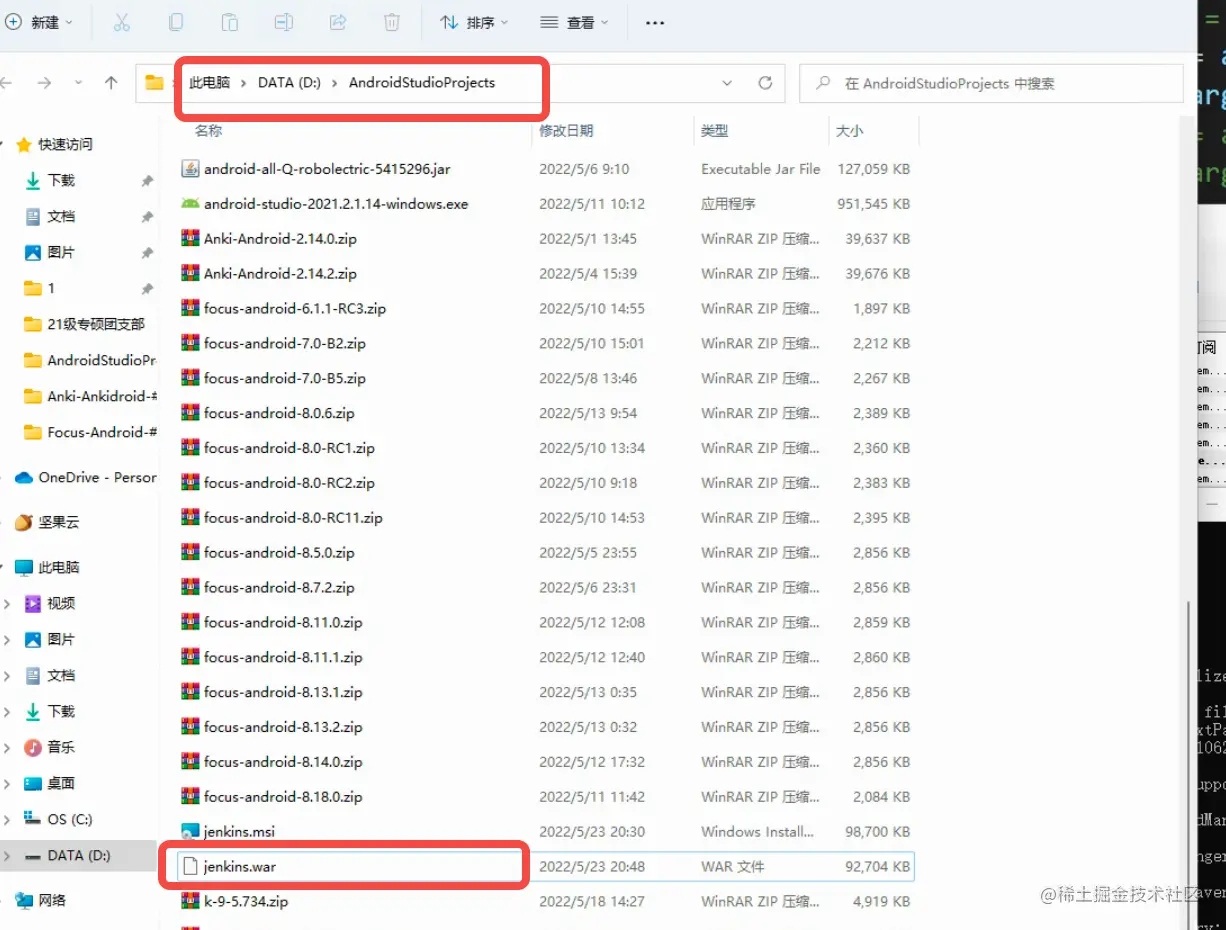Open the 21级专硕团支部 folder in sidebar
This screenshot has width=1226, height=930.
coord(96,324)
